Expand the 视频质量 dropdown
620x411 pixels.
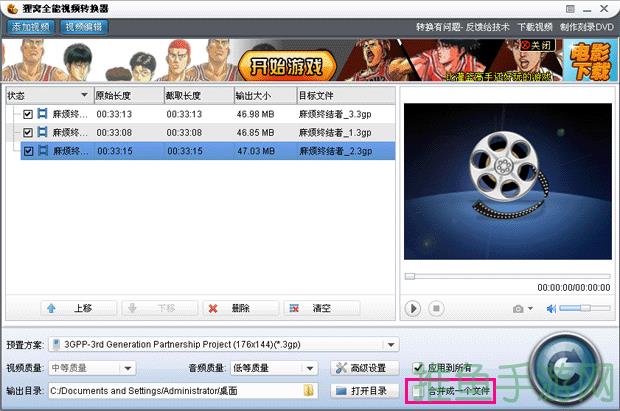(171, 368)
